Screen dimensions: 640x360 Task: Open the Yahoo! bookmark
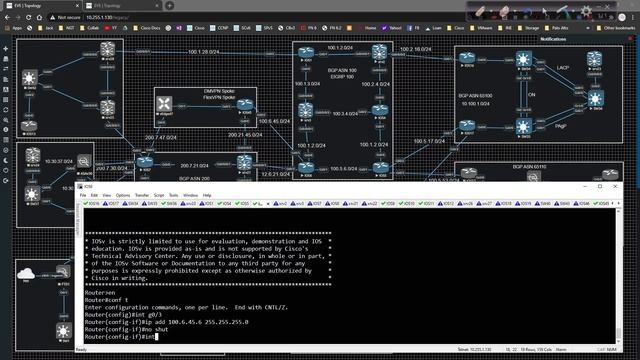[392, 28]
